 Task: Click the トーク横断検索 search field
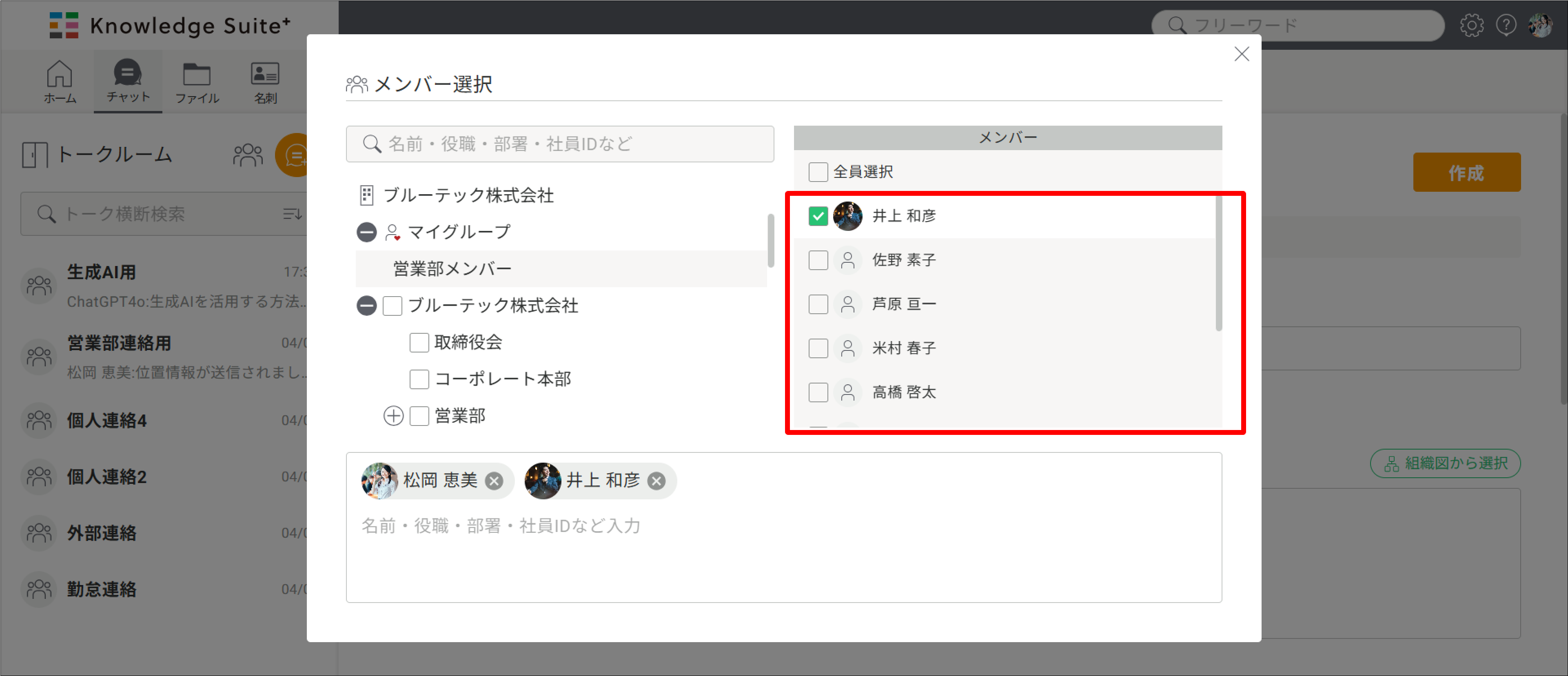point(163,213)
